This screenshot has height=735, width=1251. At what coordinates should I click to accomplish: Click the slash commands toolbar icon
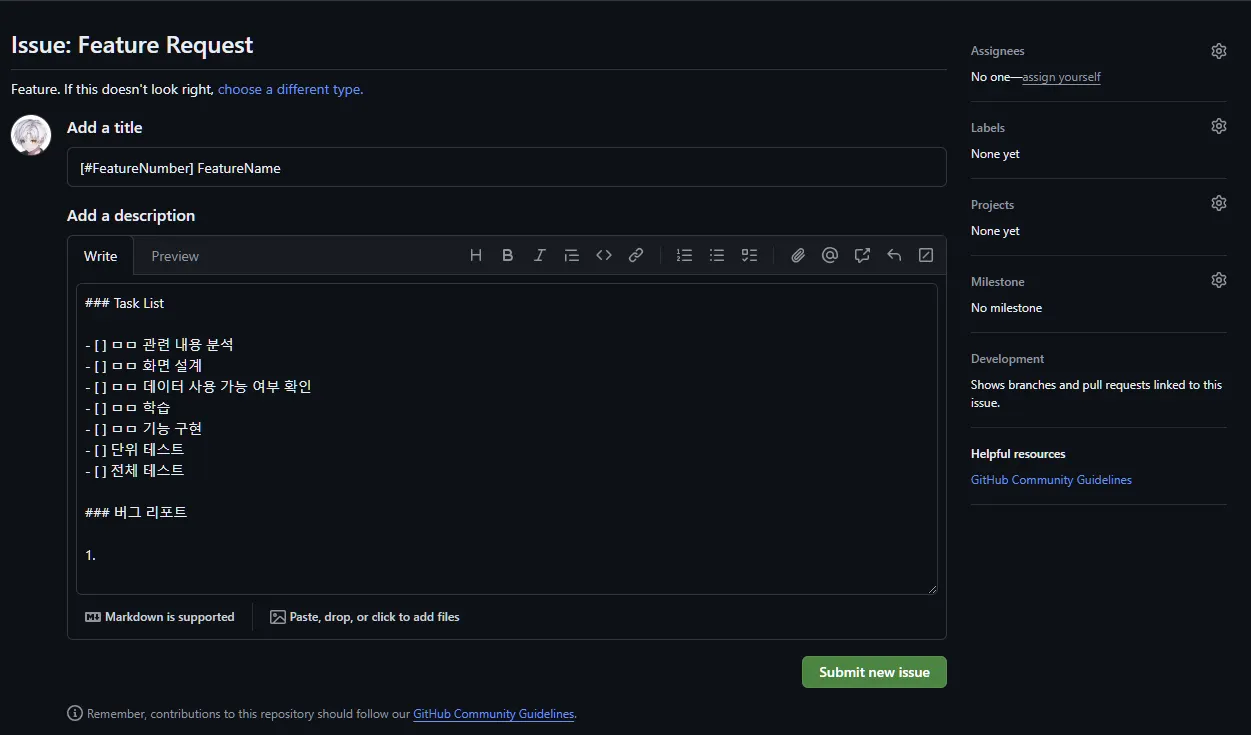click(926, 256)
